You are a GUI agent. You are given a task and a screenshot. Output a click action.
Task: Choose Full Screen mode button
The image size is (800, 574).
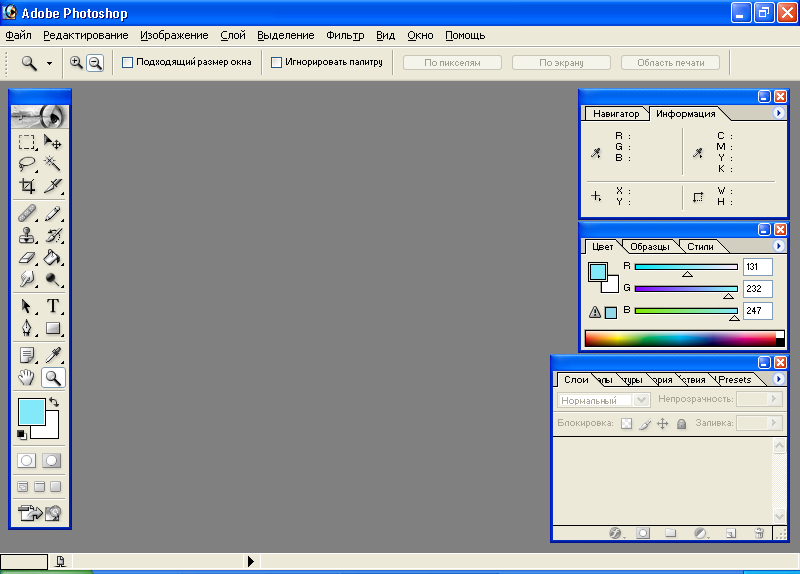56,486
